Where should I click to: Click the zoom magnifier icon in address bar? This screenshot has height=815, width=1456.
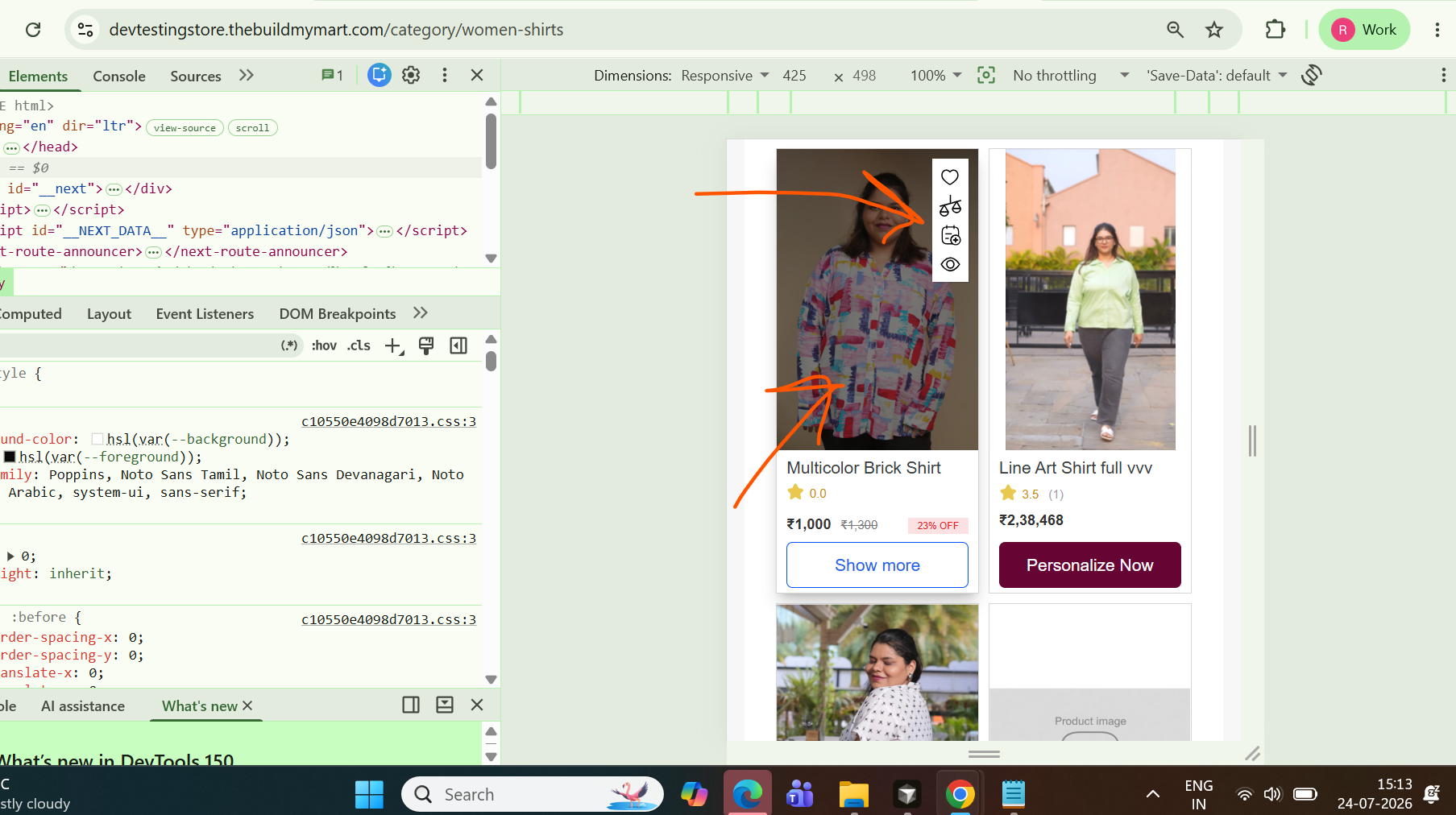click(1175, 30)
